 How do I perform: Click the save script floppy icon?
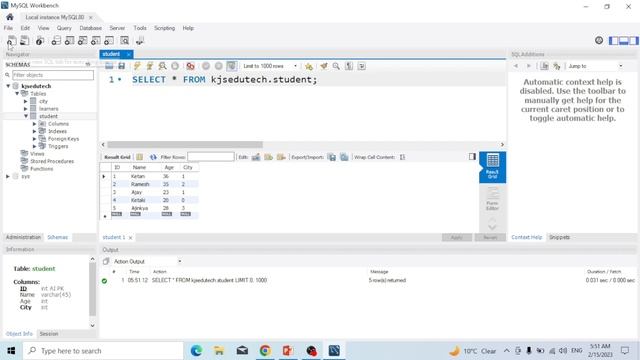click(x=121, y=66)
